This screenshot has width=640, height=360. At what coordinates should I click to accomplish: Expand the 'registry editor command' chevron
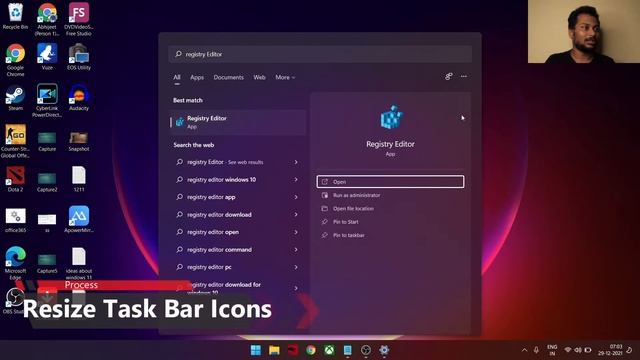pyautogui.click(x=296, y=250)
